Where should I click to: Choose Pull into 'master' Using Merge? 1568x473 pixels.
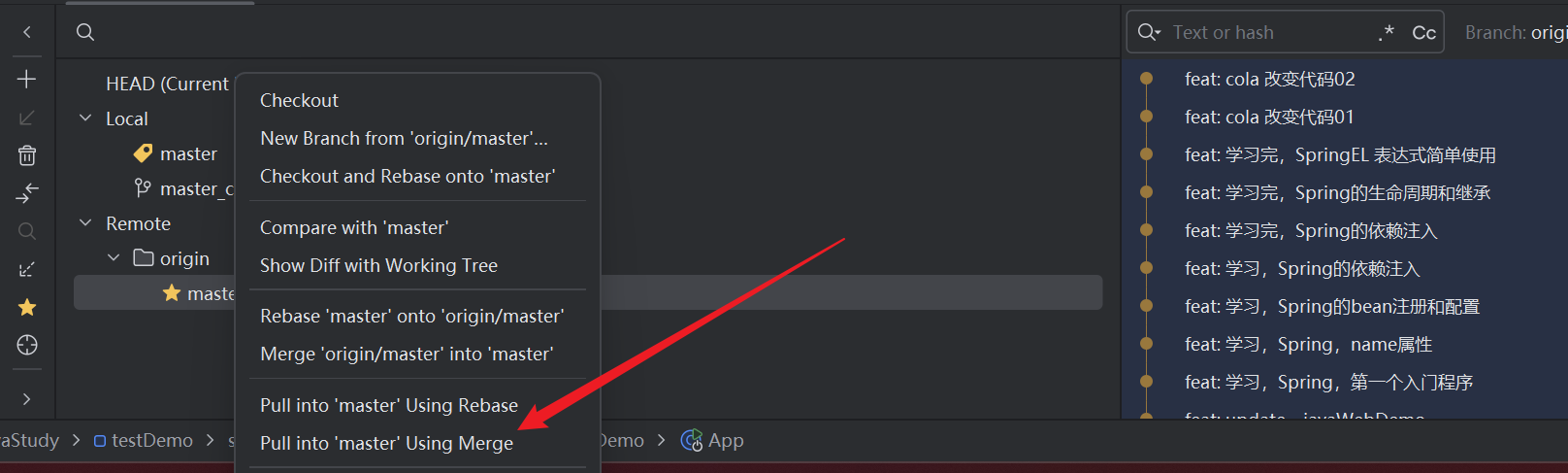pyautogui.click(x=386, y=443)
